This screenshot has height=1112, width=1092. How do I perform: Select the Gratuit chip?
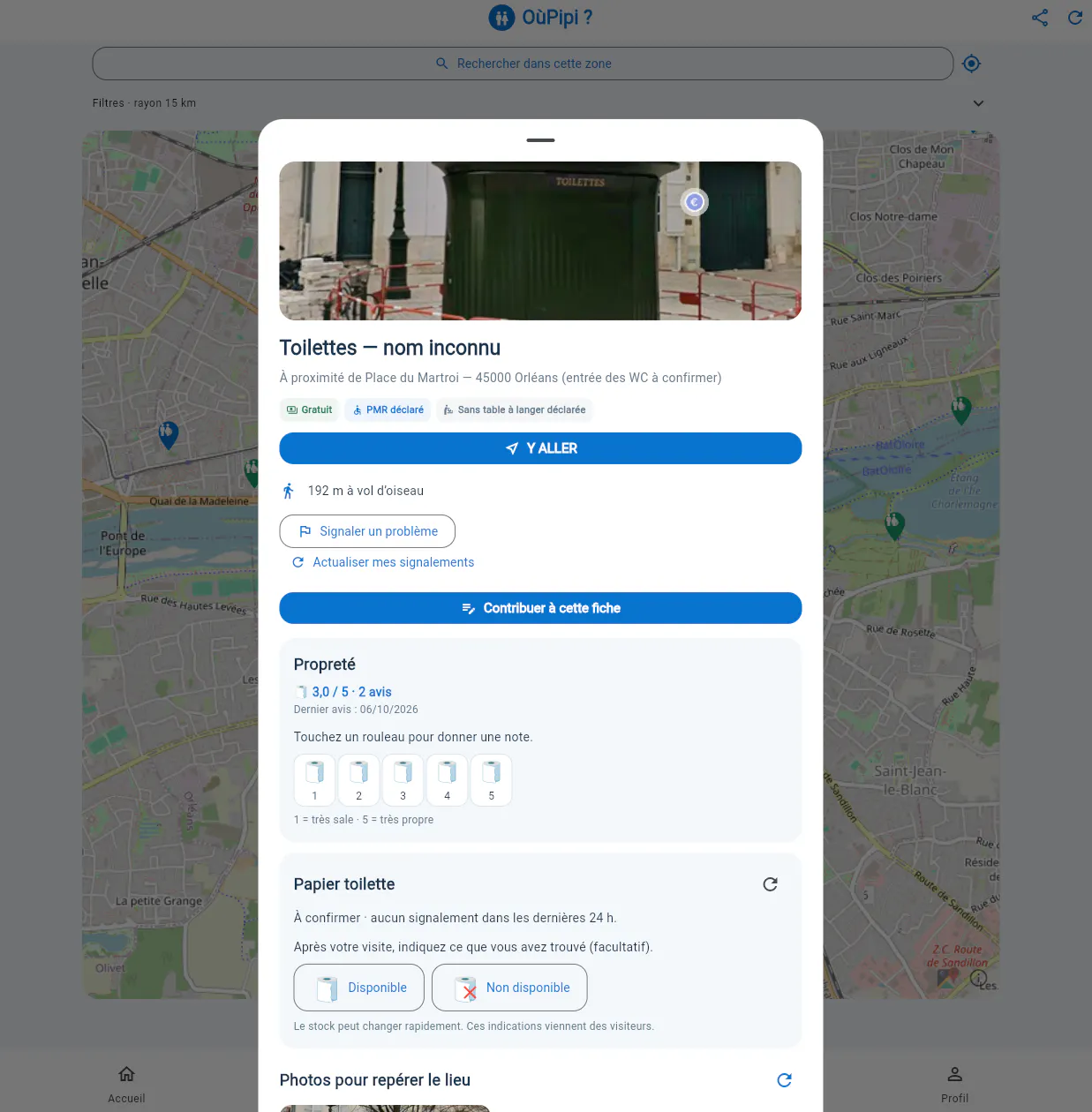(309, 409)
